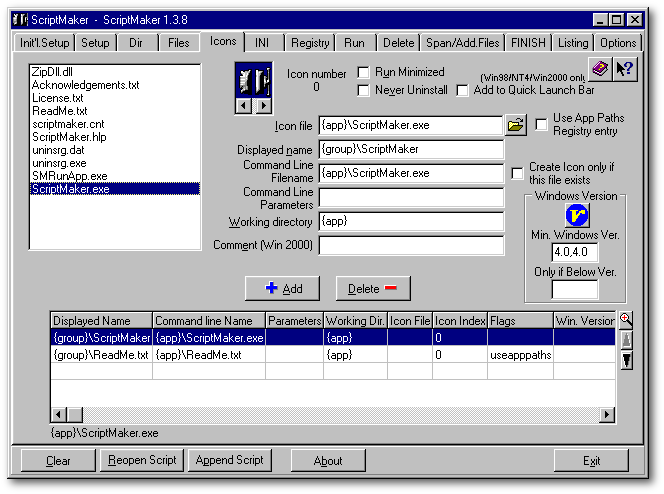664x494 pixels.
Task: Go to the FINISH tab
Action: coord(528,43)
